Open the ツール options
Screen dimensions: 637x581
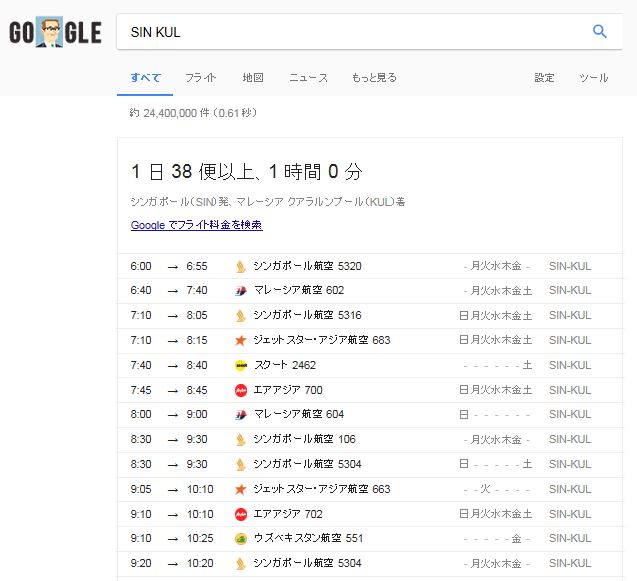[x=594, y=77]
